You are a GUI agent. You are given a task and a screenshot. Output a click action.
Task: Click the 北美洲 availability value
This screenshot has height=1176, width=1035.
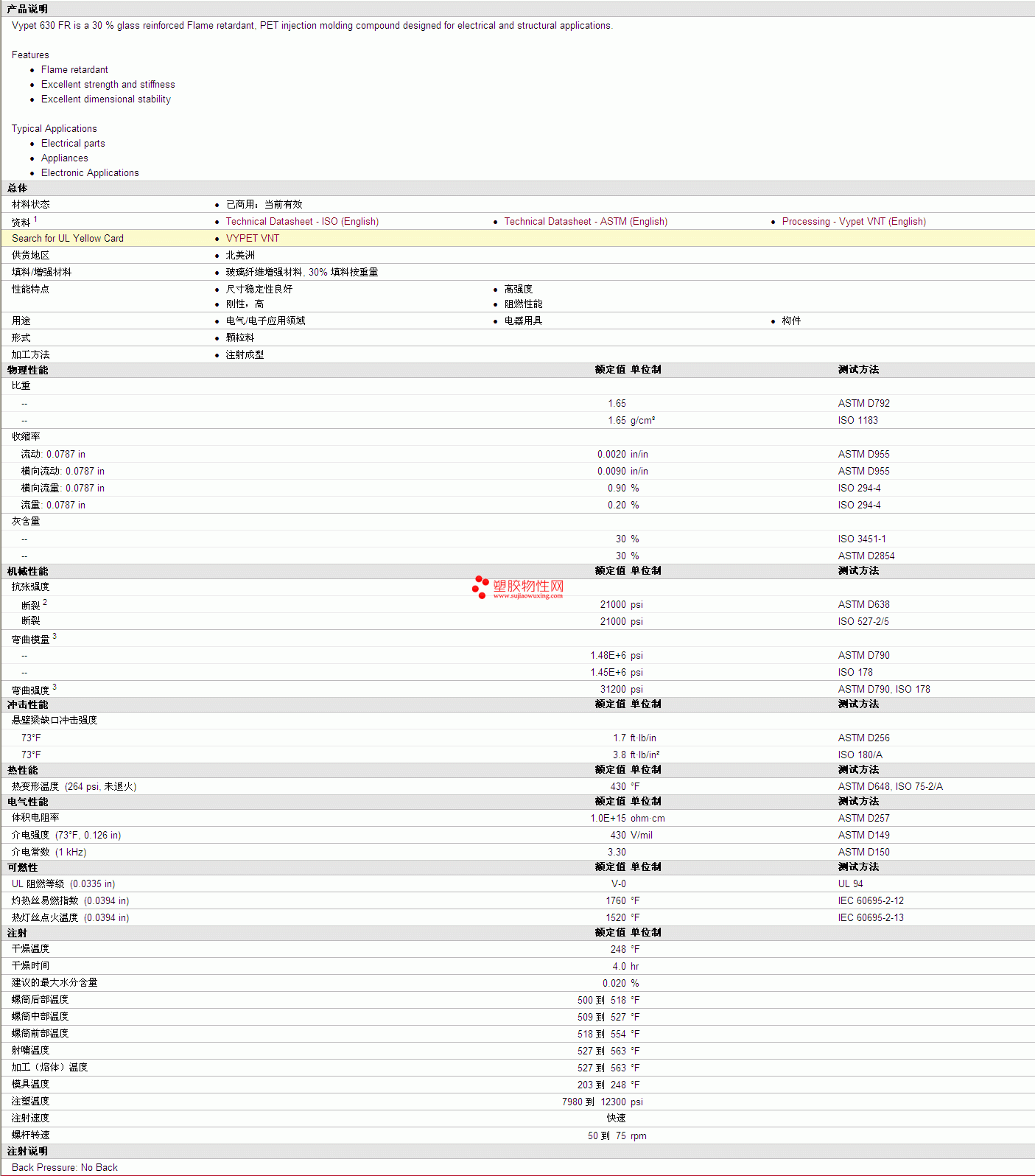tap(240, 255)
